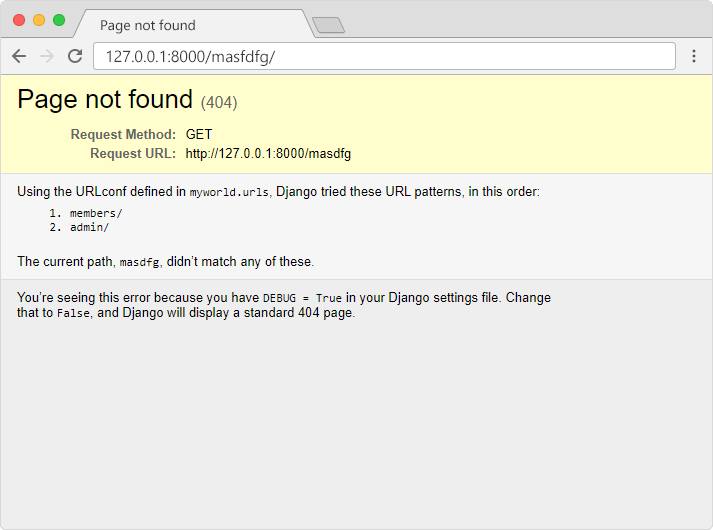Reload the current page
Image resolution: width=713 pixels, height=530 pixels.
click(x=75, y=56)
